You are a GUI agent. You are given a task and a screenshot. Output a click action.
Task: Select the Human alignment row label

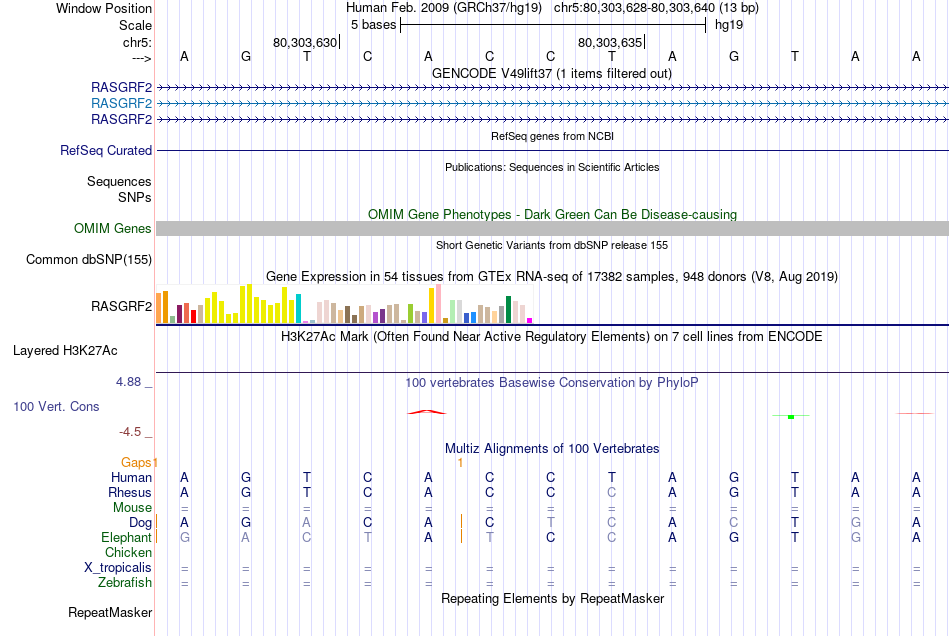pyautogui.click(x=131, y=478)
